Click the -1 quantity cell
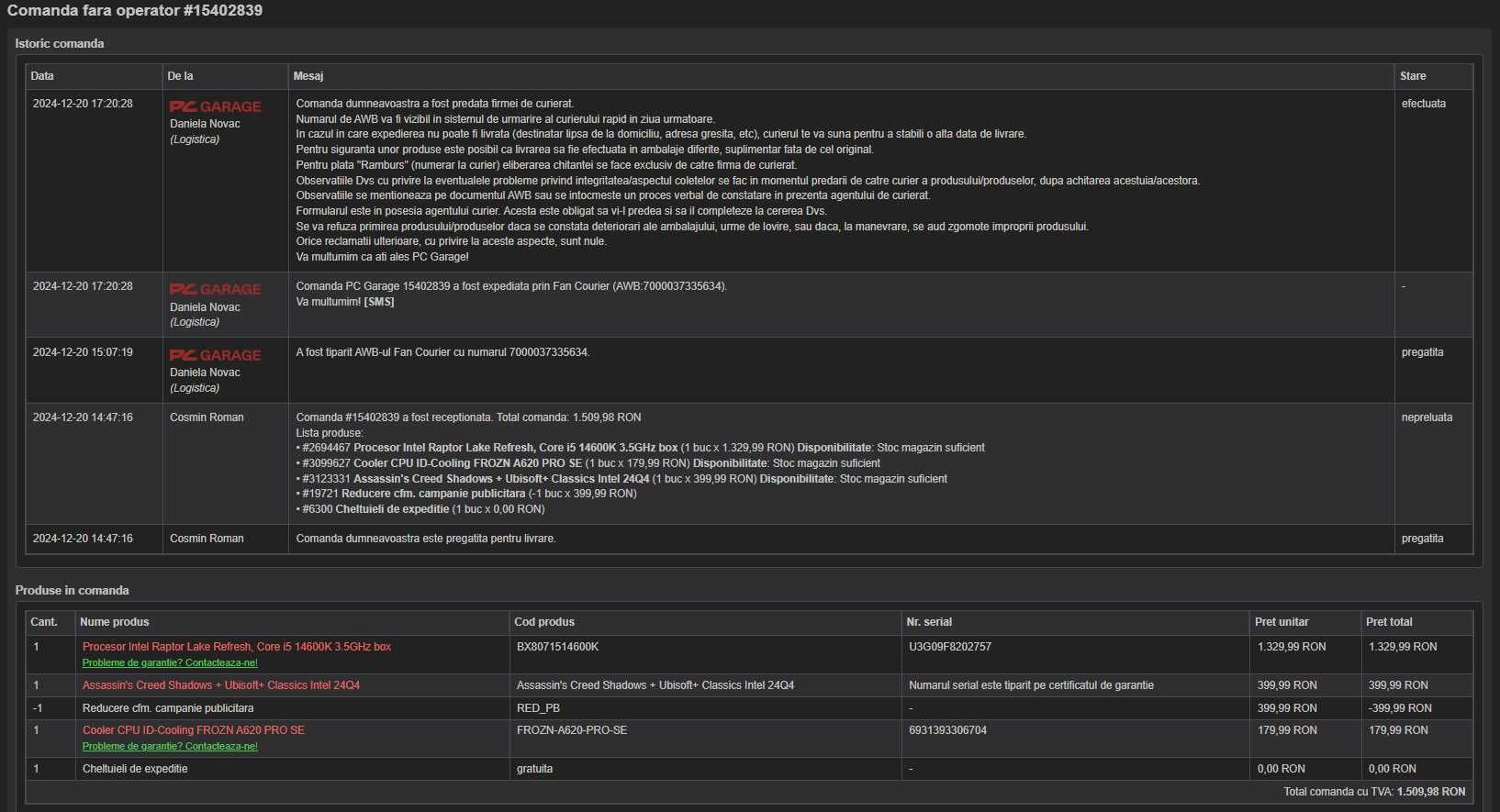The height and width of the screenshot is (812, 1500). pyautogui.click(x=38, y=708)
